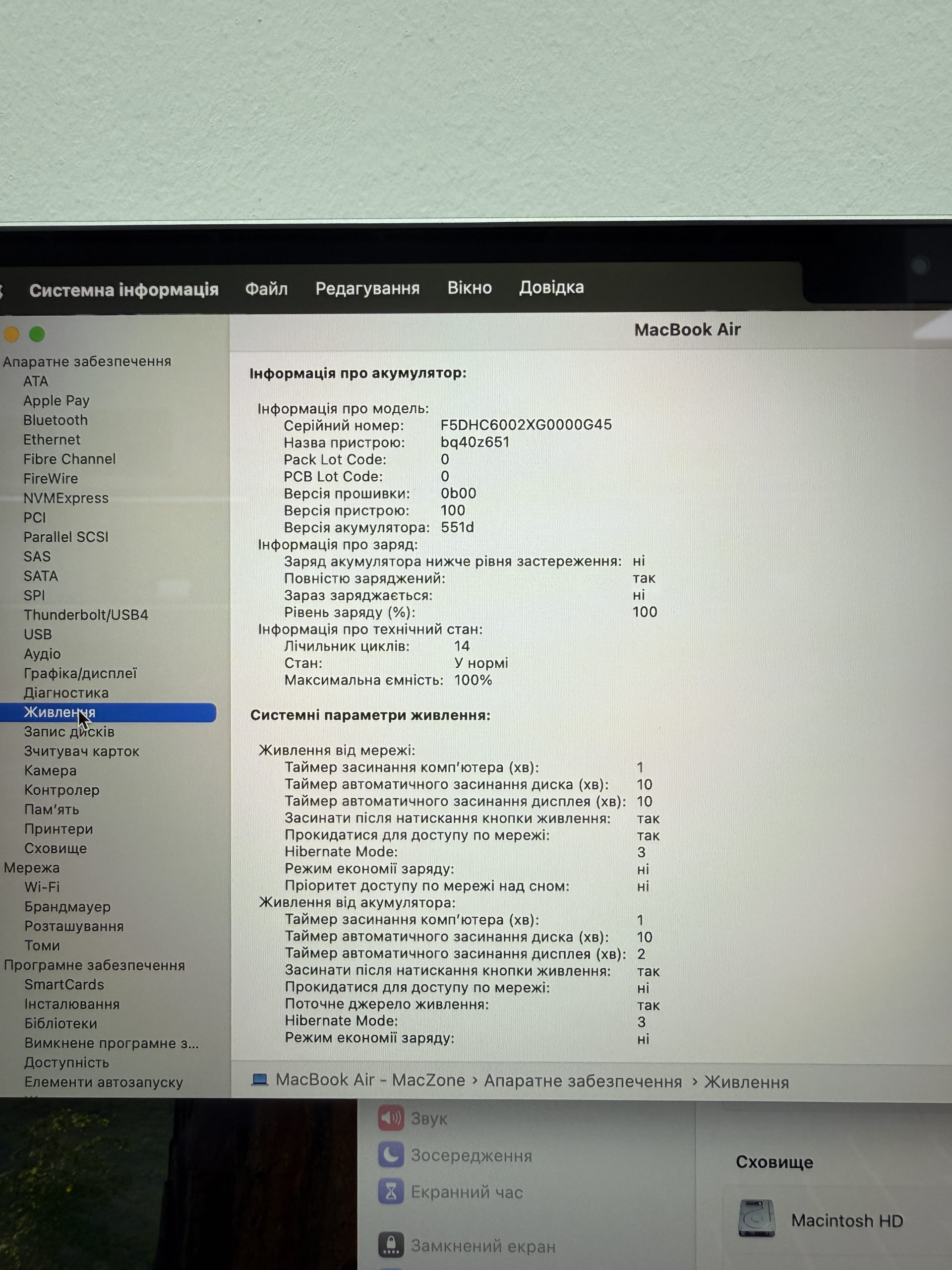Select SAS in the sidebar
This screenshot has height=1270, width=952.
coord(37,557)
